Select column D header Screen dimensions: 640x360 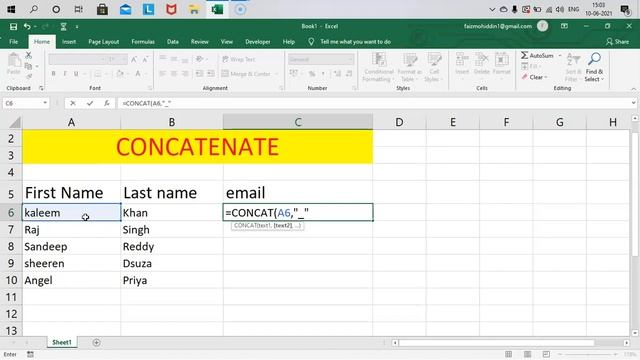point(399,122)
